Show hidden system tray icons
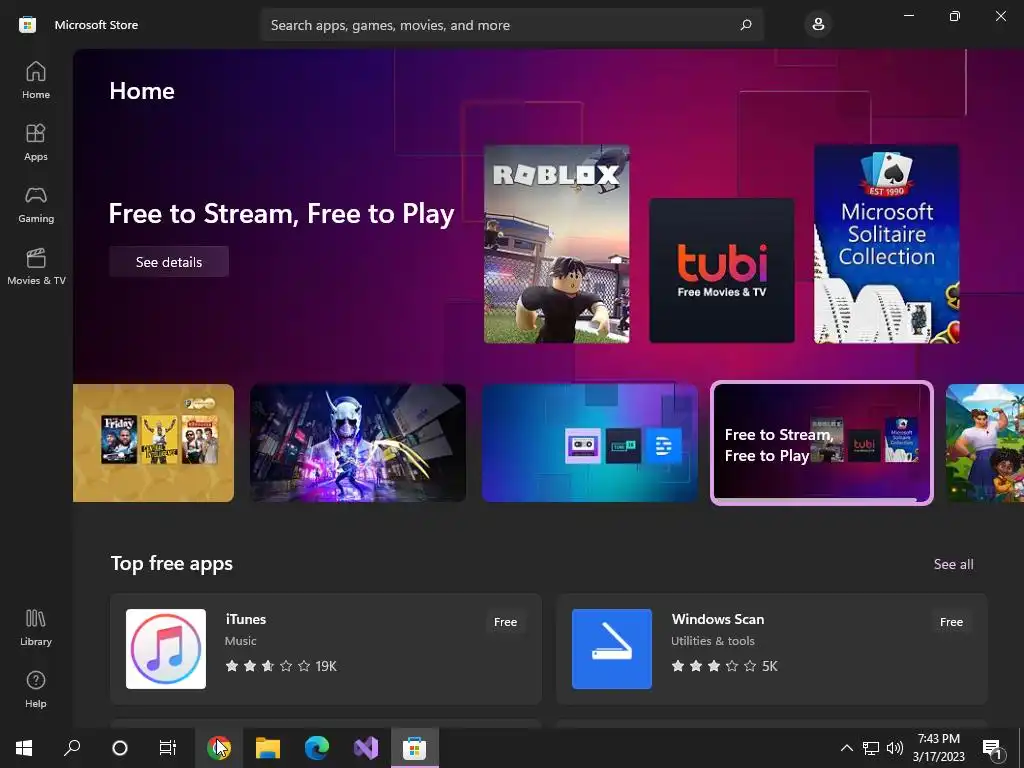The height and width of the screenshot is (768, 1024). point(846,748)
